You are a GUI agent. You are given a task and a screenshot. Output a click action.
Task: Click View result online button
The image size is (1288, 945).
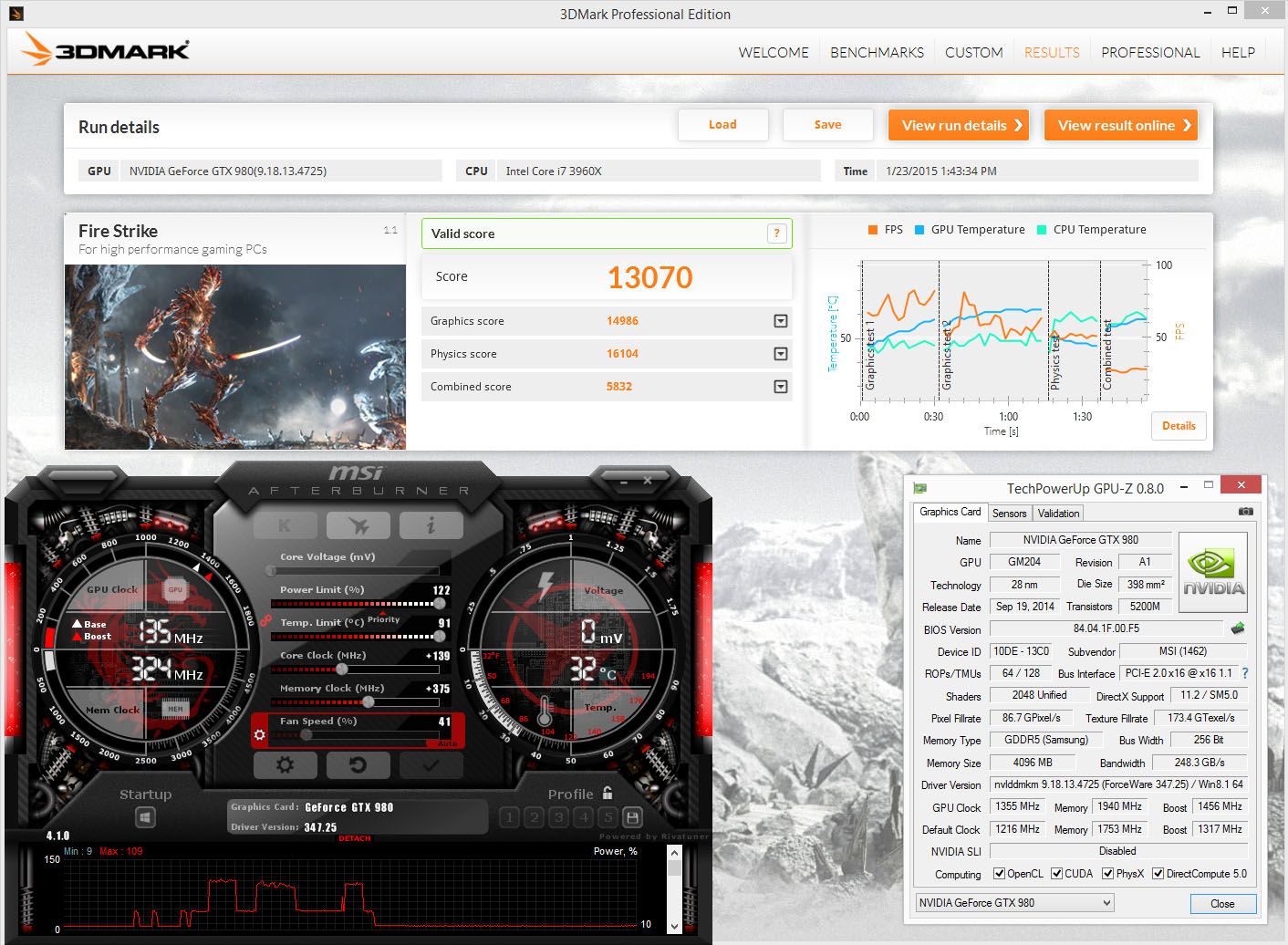tap(1121, 125)
